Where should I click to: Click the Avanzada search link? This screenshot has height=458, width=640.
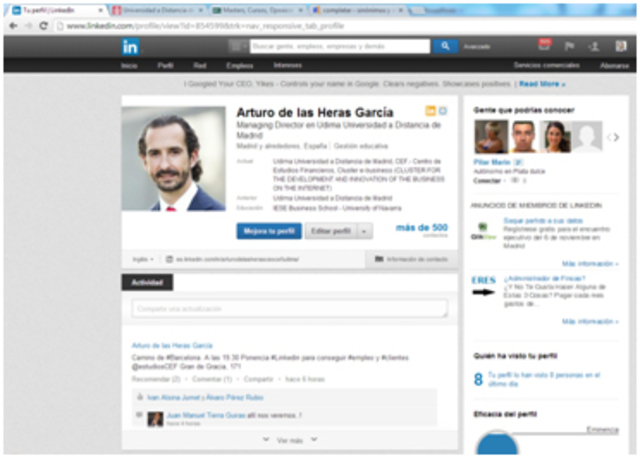[x=476, y=47]
